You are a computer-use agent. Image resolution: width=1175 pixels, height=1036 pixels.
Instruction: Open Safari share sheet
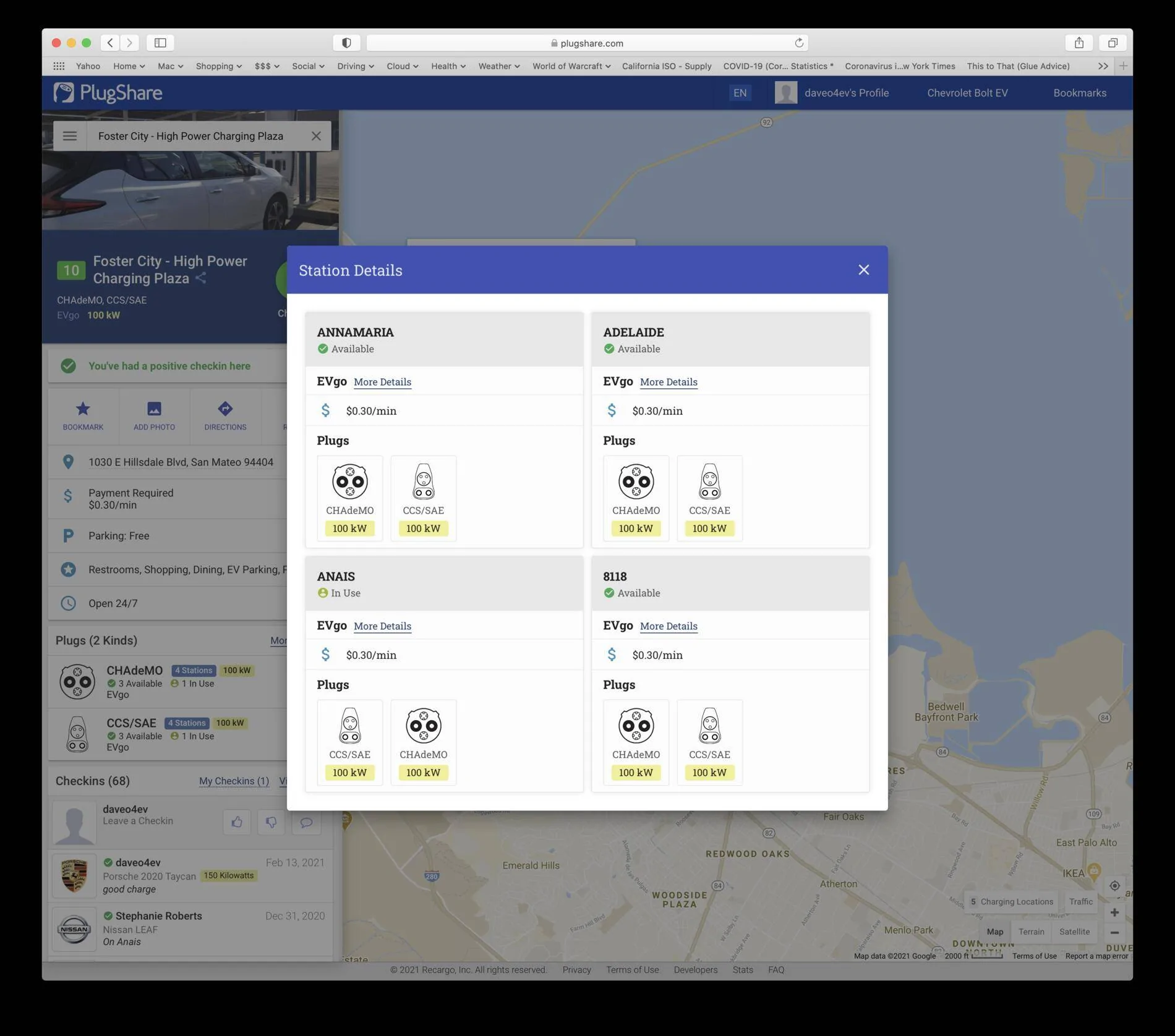[x=1079, y=43]
